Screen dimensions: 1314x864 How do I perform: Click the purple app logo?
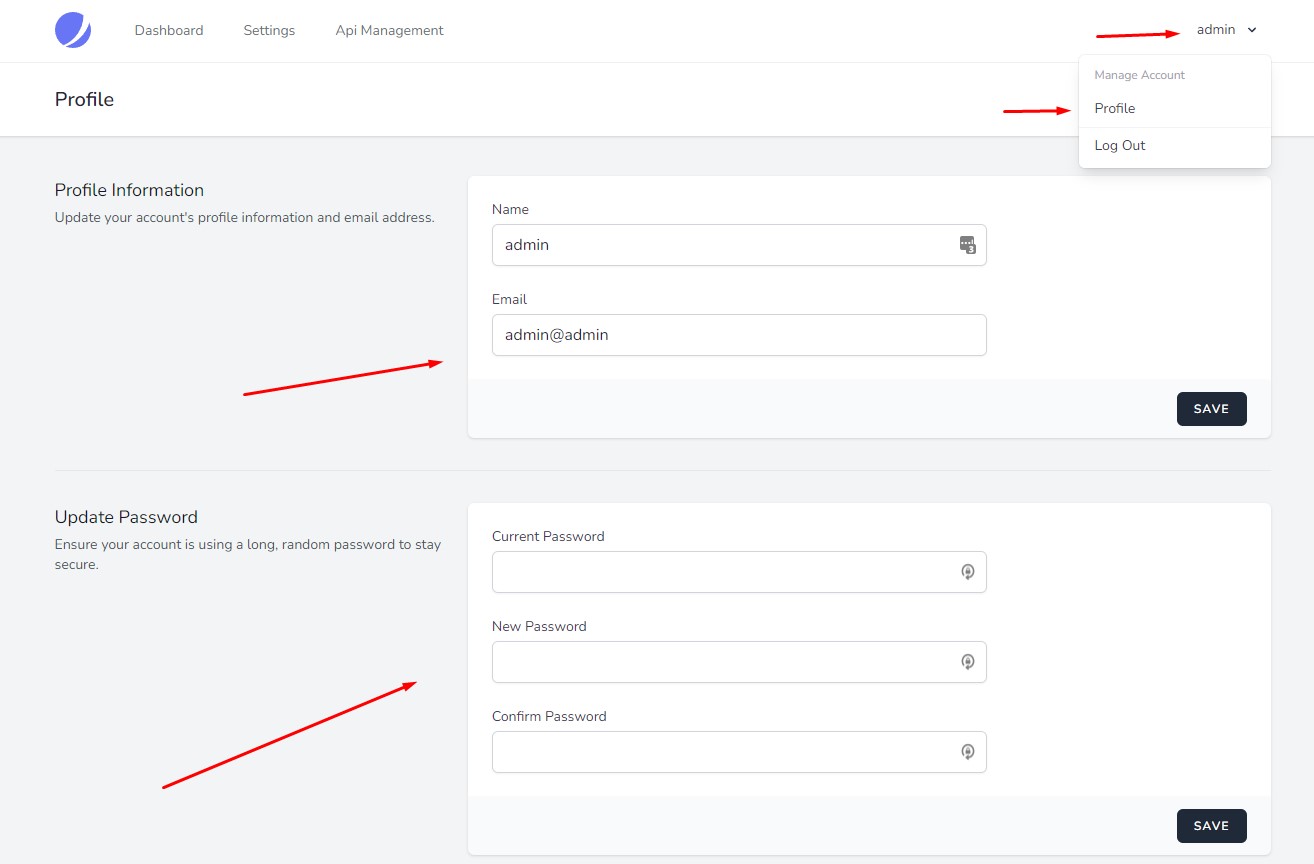(x=73, y=31)
